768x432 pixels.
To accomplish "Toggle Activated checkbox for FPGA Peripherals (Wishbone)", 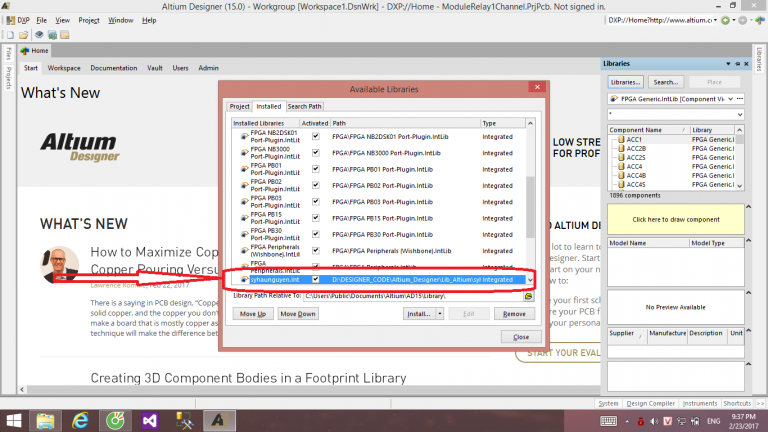I will (316, 250).
